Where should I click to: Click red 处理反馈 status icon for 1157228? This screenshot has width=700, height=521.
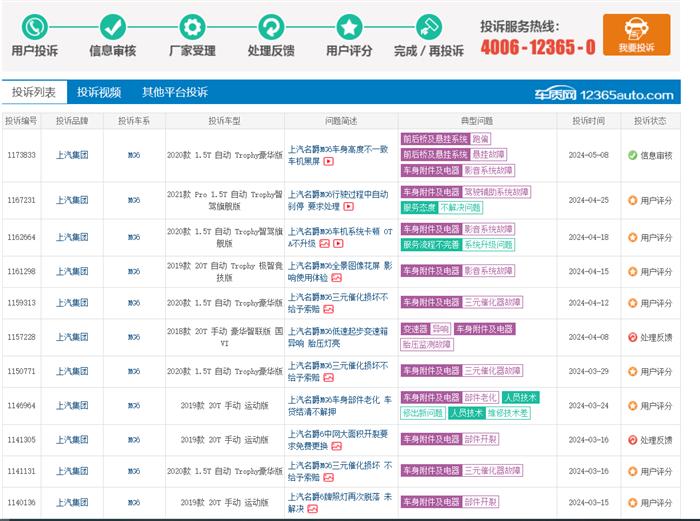(x=632, y=337)
